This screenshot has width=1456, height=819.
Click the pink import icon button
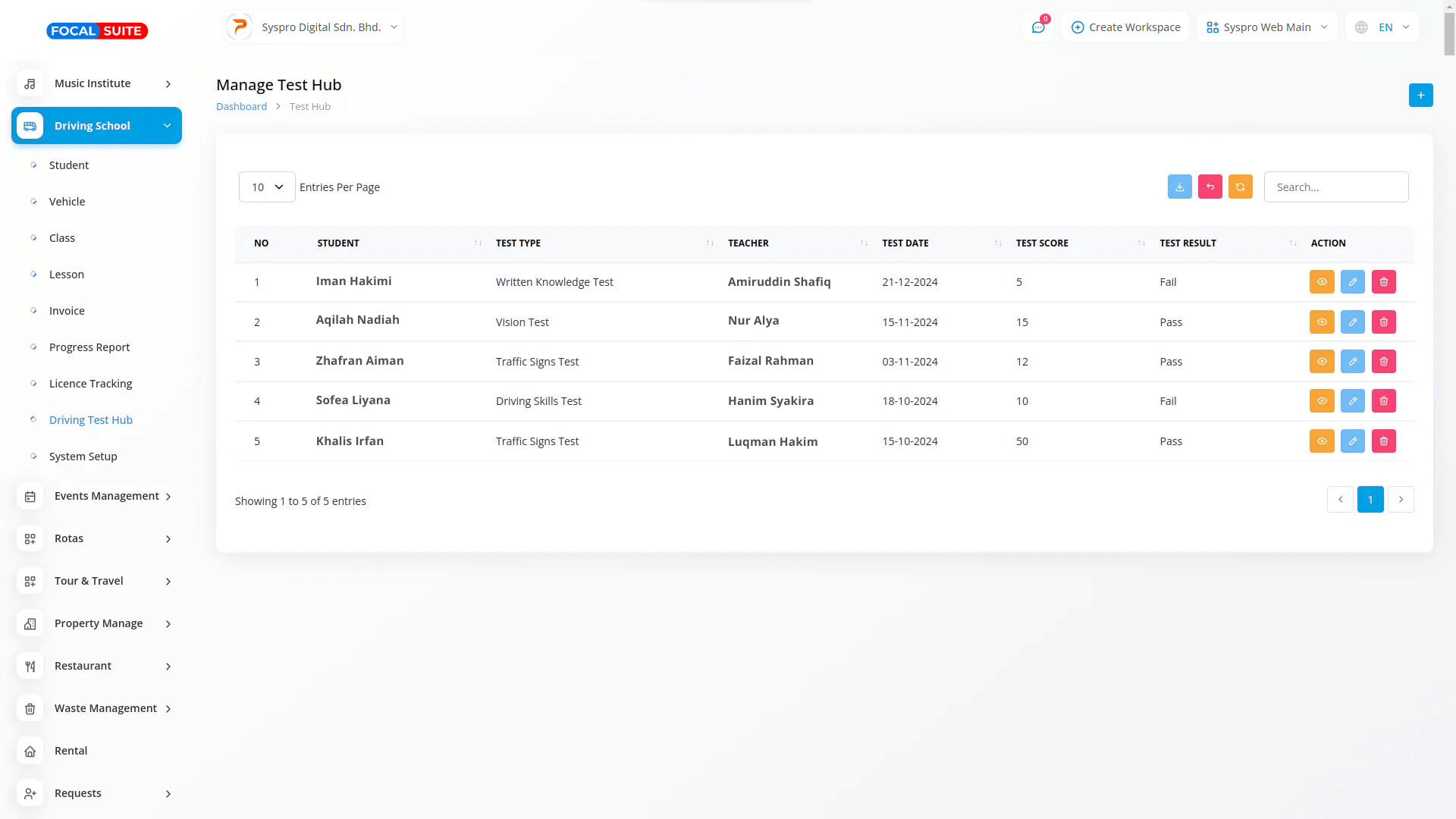(x=1210, y=187)
